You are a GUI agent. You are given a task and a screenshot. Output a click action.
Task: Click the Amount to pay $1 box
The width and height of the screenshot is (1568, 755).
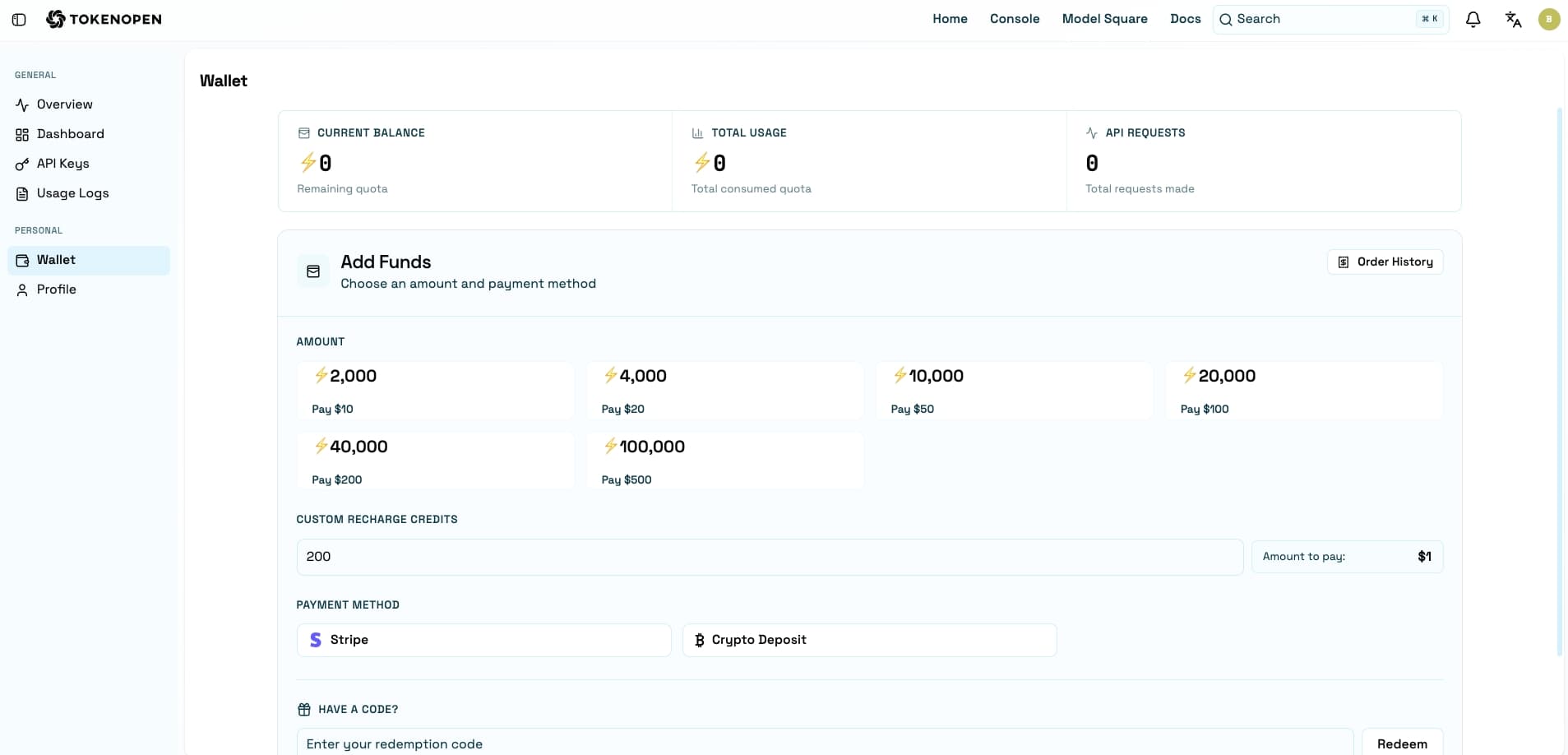[1348, 557]
